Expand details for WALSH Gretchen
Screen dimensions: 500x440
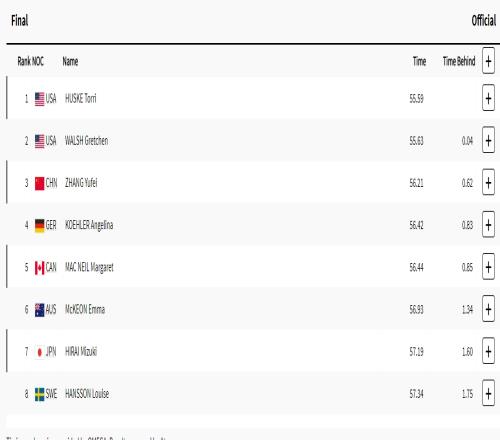488,140
